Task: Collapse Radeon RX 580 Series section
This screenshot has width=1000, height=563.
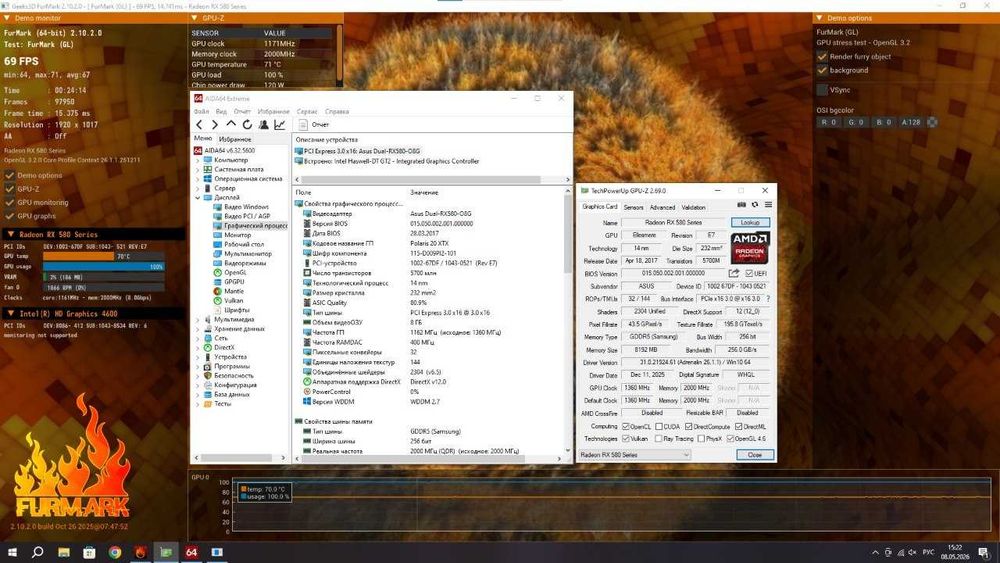Action: point(10,234)
